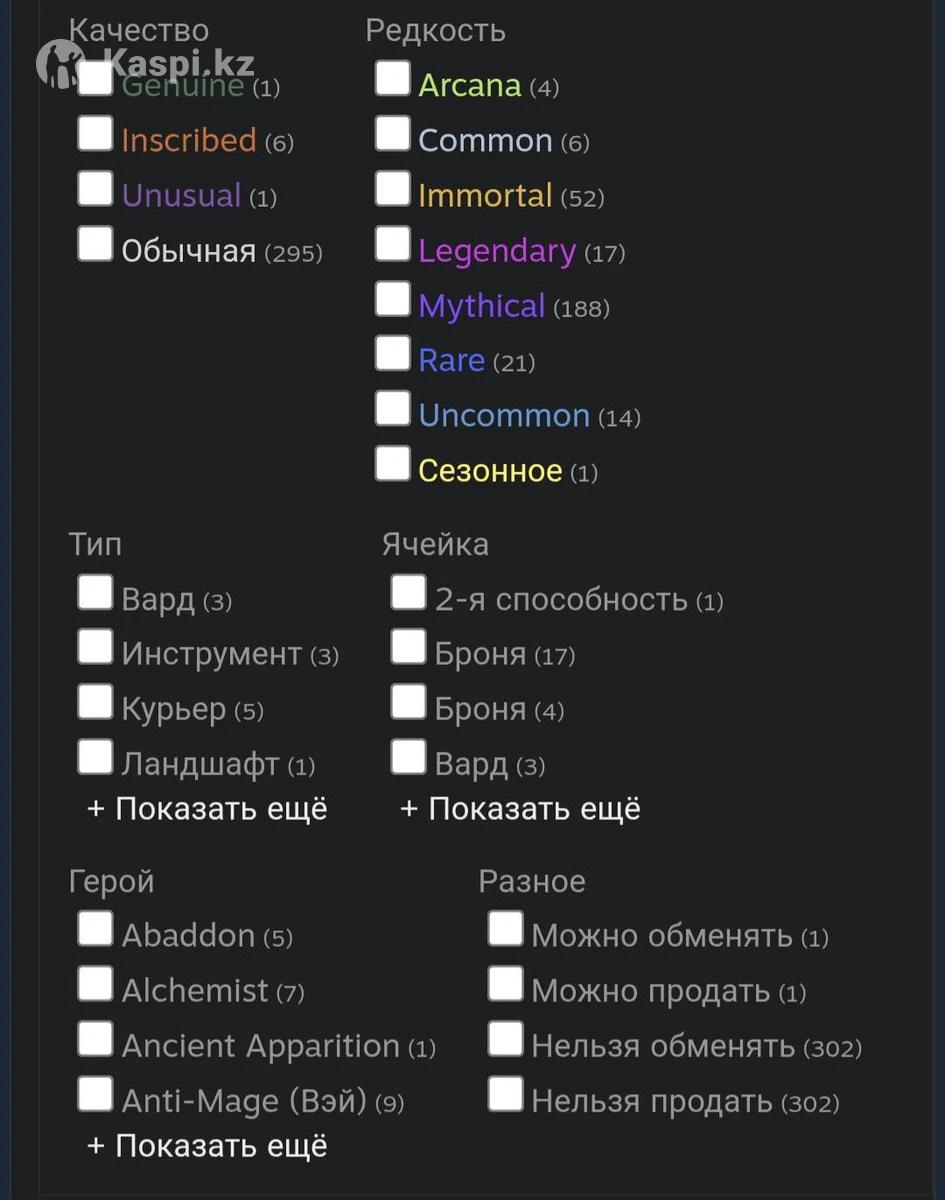This screenshot has height=1200, width=945.
Task: Check the Курьер type checkbox
Action: (95, 702)
